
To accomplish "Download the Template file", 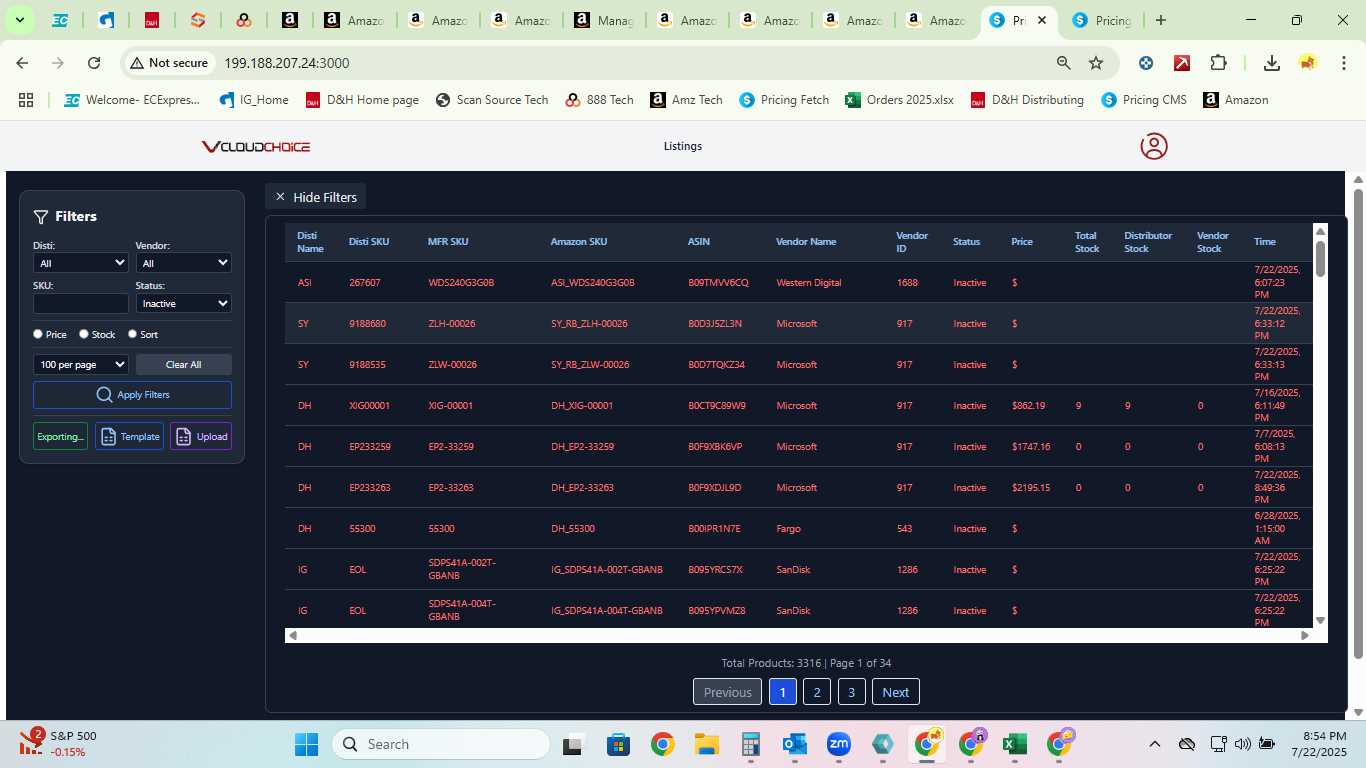I will point(129,436).
